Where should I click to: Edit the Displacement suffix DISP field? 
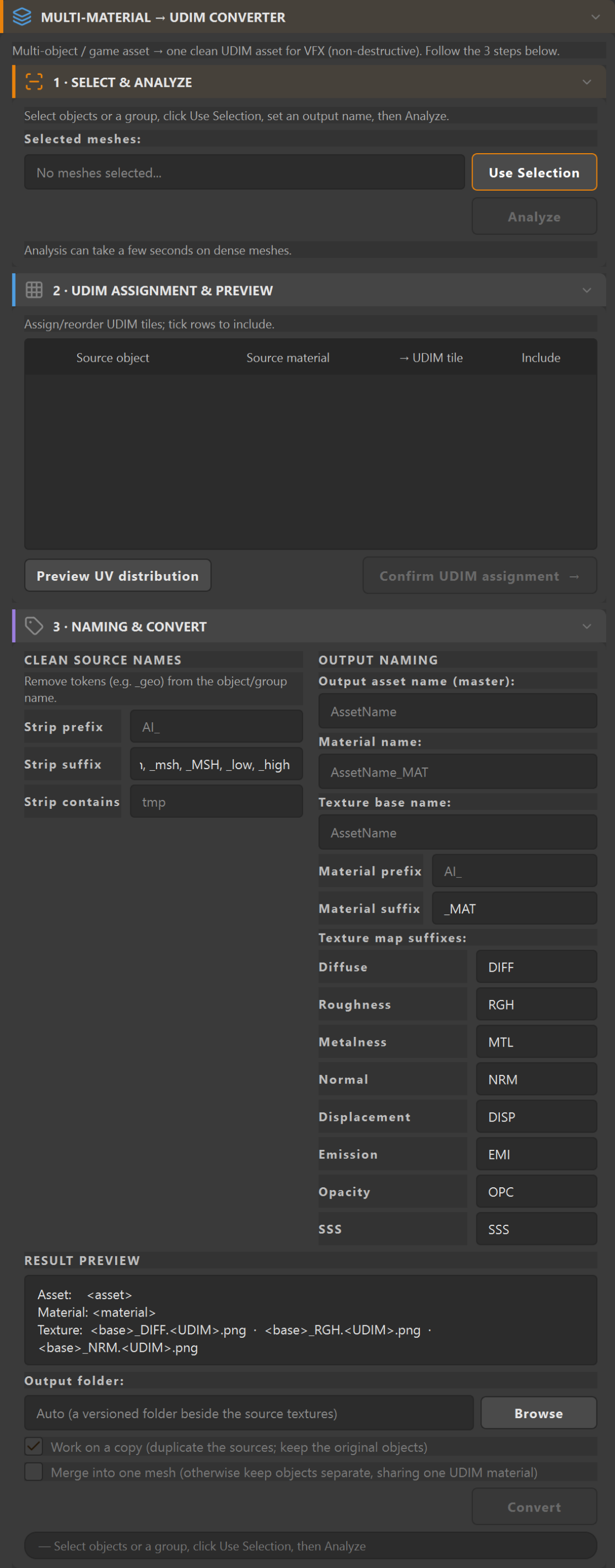(536, 1116)
